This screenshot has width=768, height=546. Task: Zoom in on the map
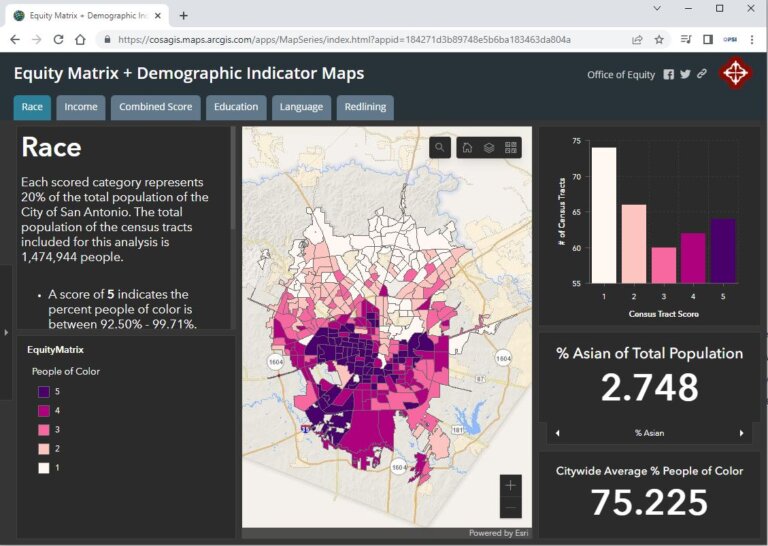(511, 485)
